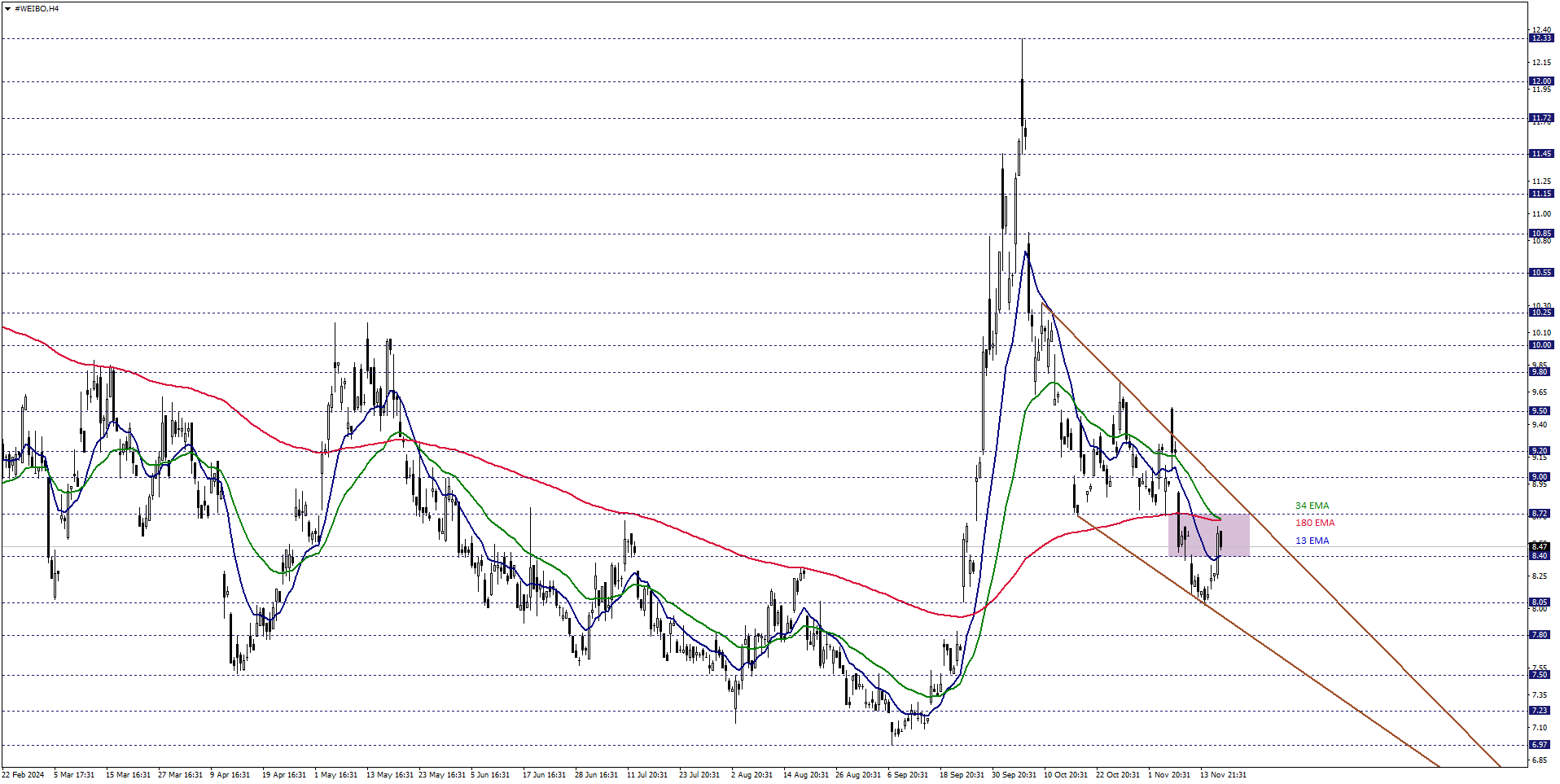The image size is (1560, 784).
Task: Click the 15 Mar 16:31 time label
Action: [x=128, y=775]
